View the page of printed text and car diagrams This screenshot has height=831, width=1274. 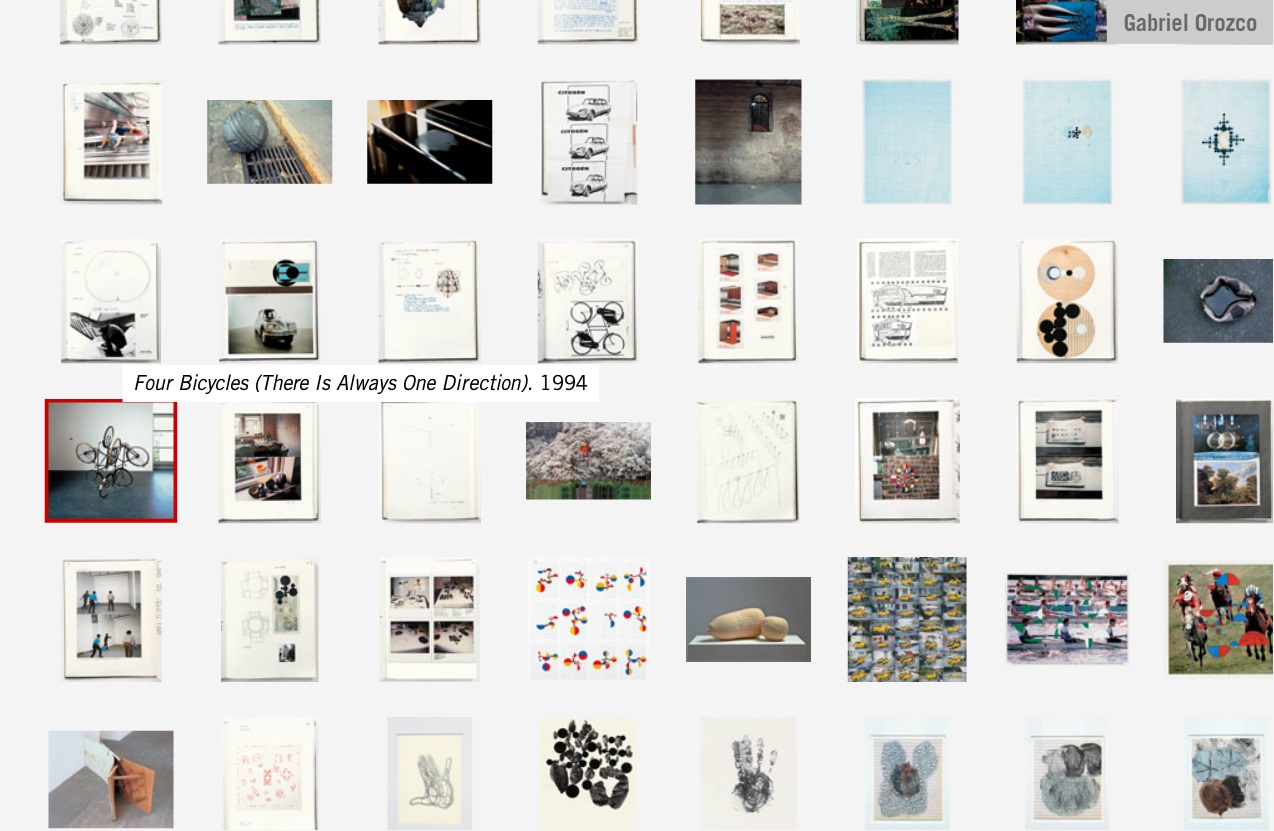[908, 300]
